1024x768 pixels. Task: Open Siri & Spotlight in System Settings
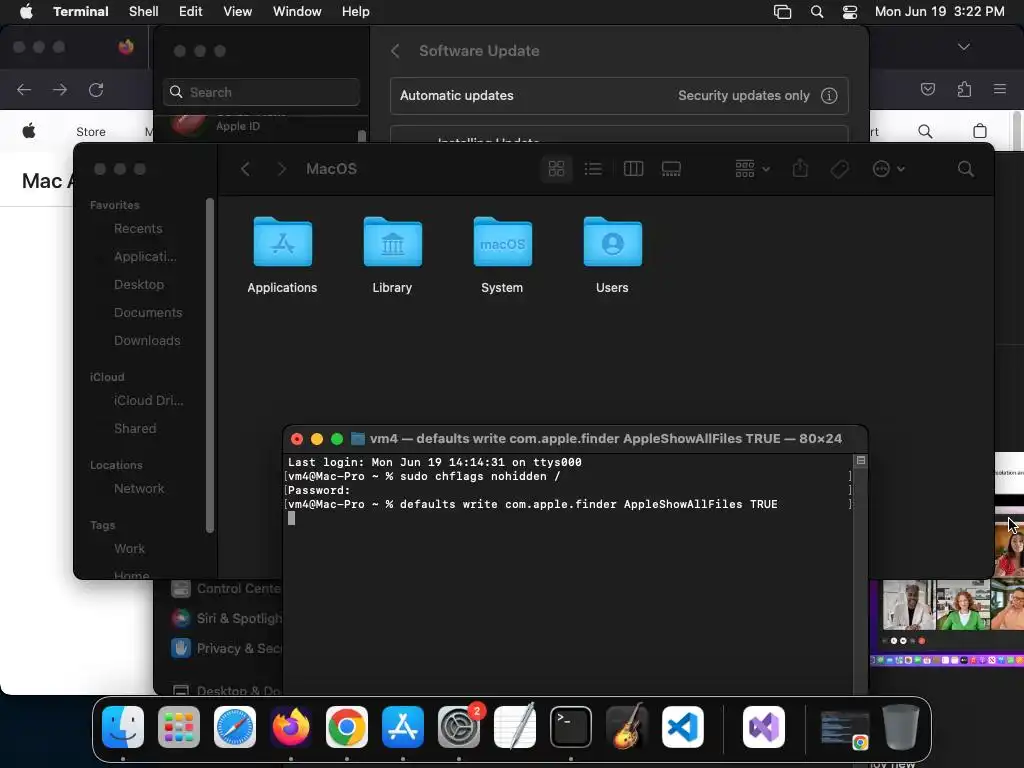pyautogui.click(x=226, y=618)
